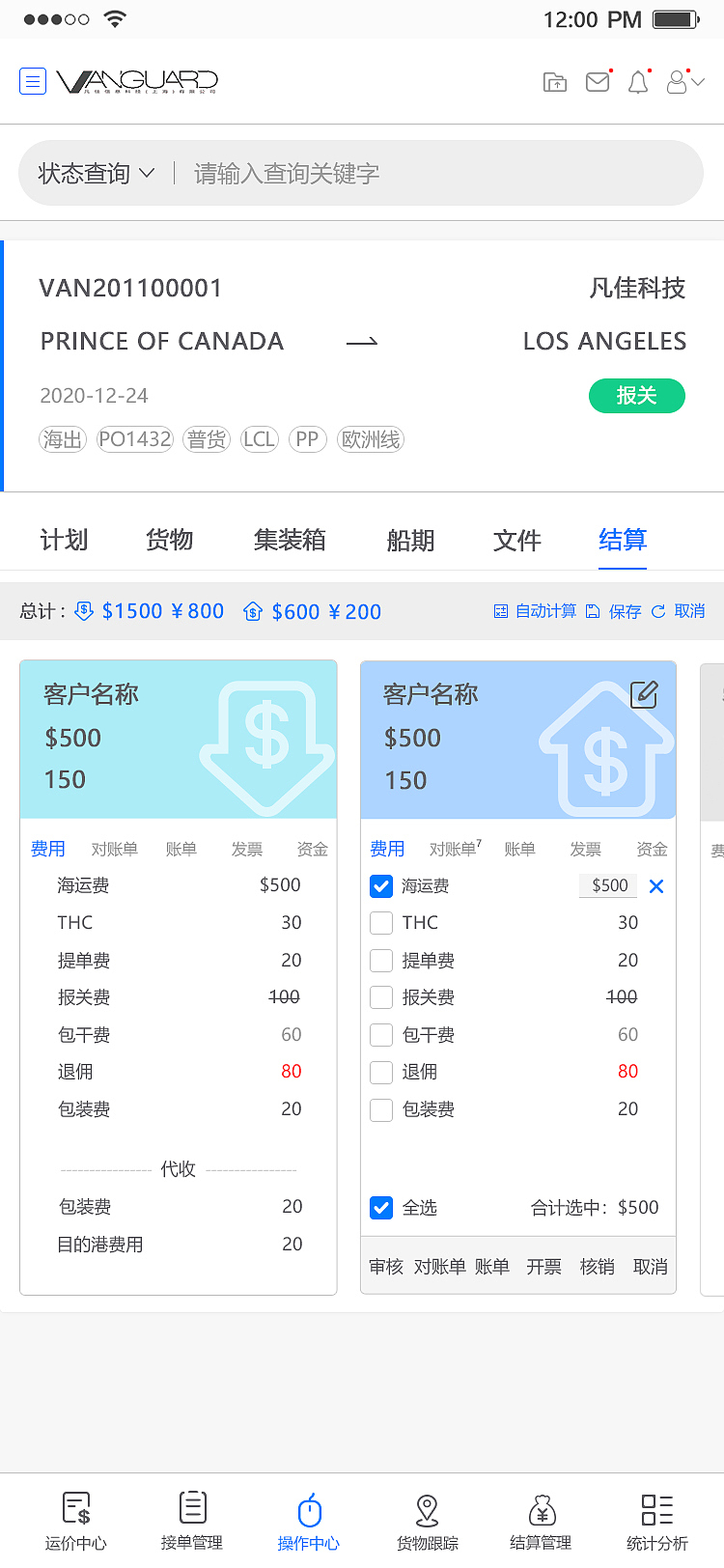Select 对账单 tab in the left card
The width and height of the screenshot is (724, 1568).
[115, 850]
